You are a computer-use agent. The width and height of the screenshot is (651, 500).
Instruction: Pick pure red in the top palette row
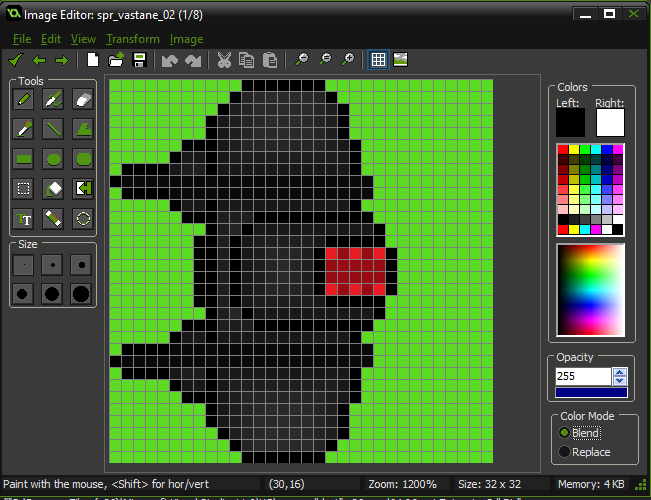563,149
